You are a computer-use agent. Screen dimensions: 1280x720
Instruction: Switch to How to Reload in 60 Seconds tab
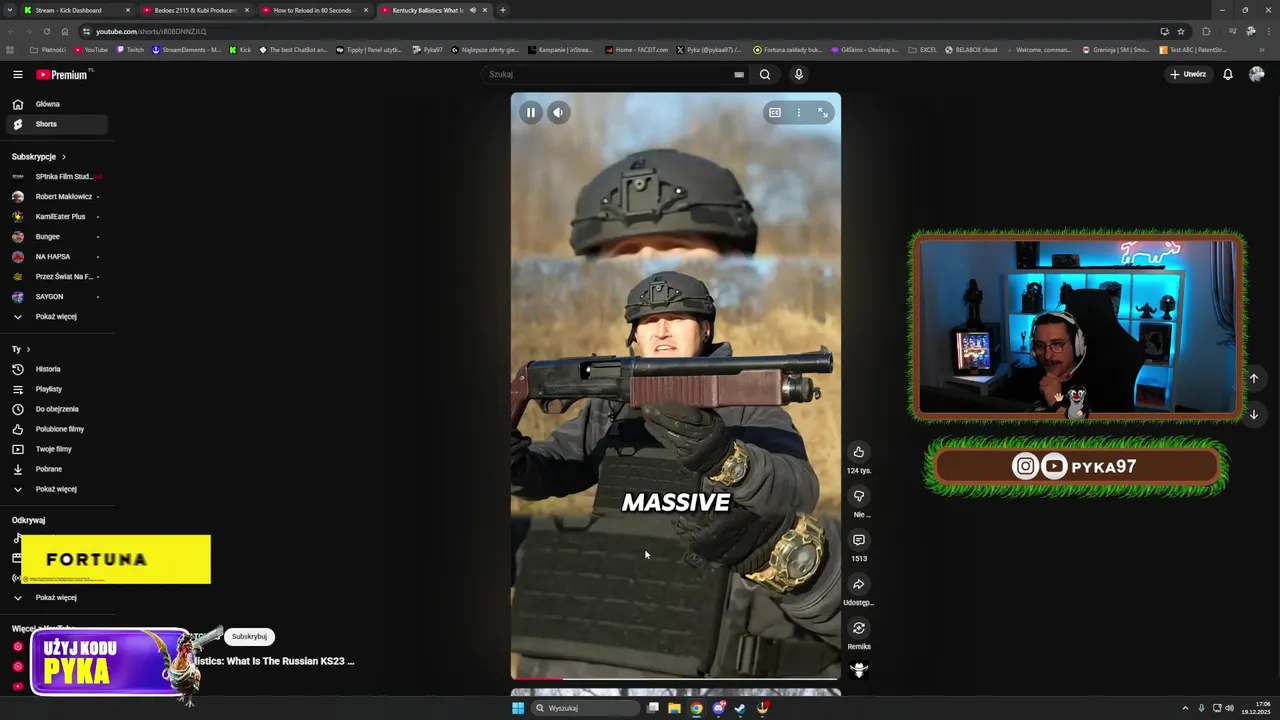pos(313,10)
